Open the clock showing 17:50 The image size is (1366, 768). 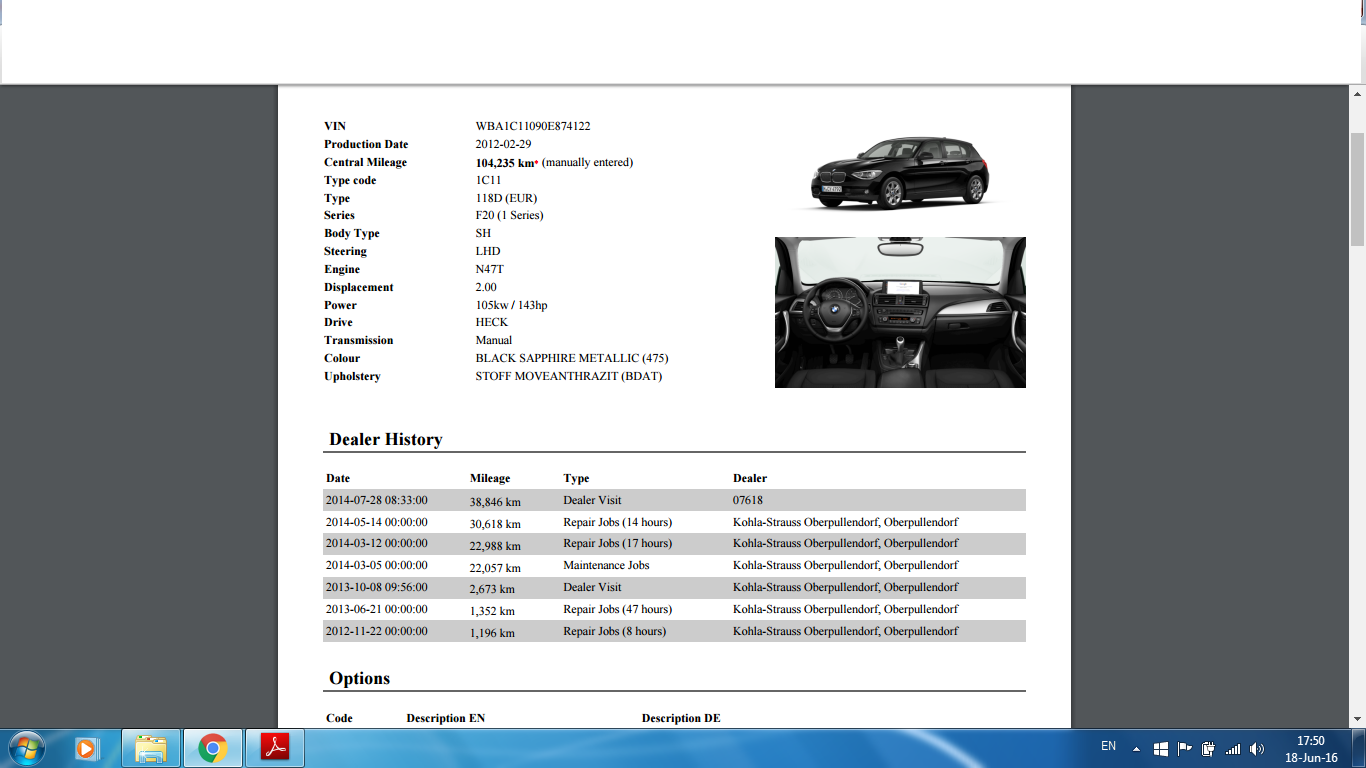[1311, 749]
